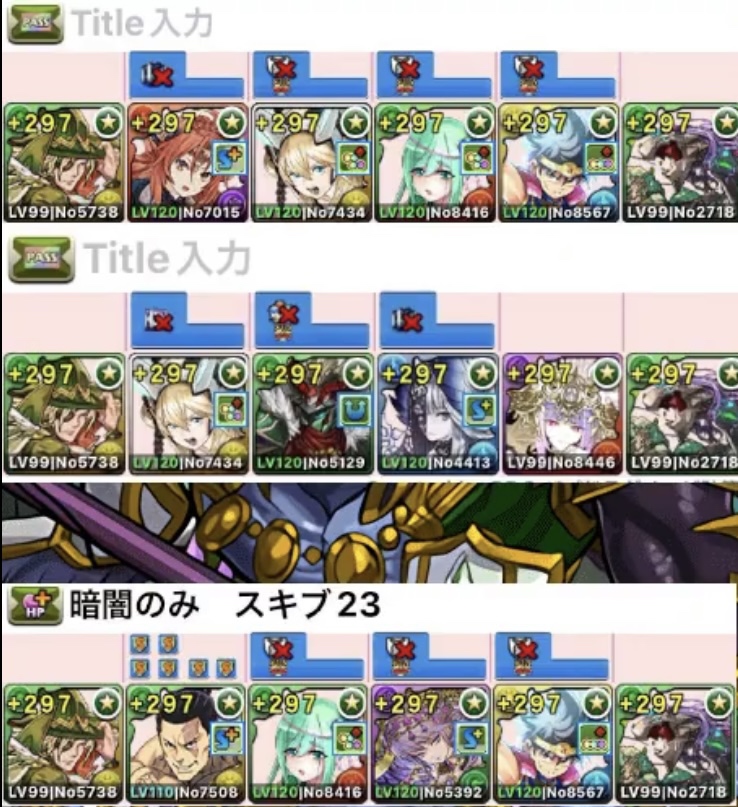This screenshot has width=738, height=807.
Task: Click the purple monster banner artwork
Action: coord(369,532)
